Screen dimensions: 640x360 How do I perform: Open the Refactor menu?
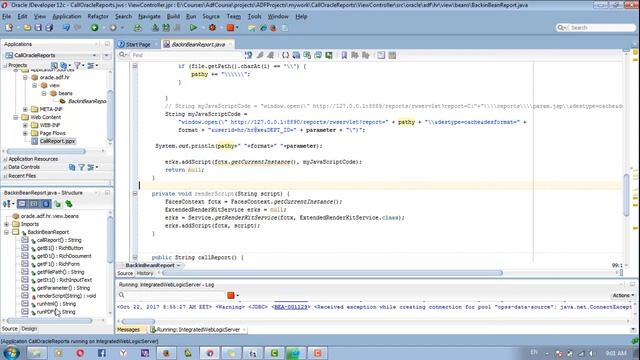click(98, 16)
